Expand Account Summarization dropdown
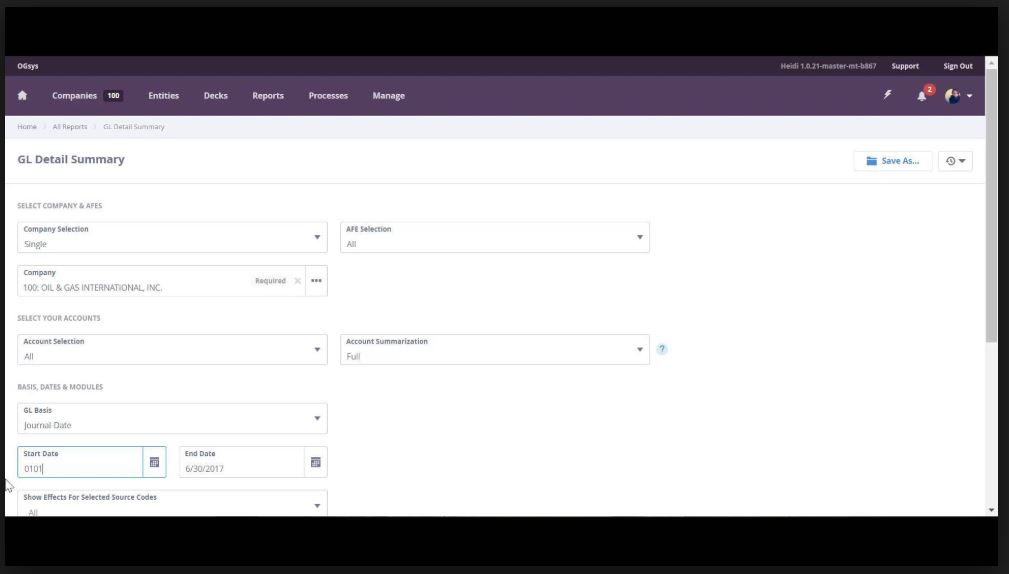Viewport: 1009px width, 574px height. 494,349
